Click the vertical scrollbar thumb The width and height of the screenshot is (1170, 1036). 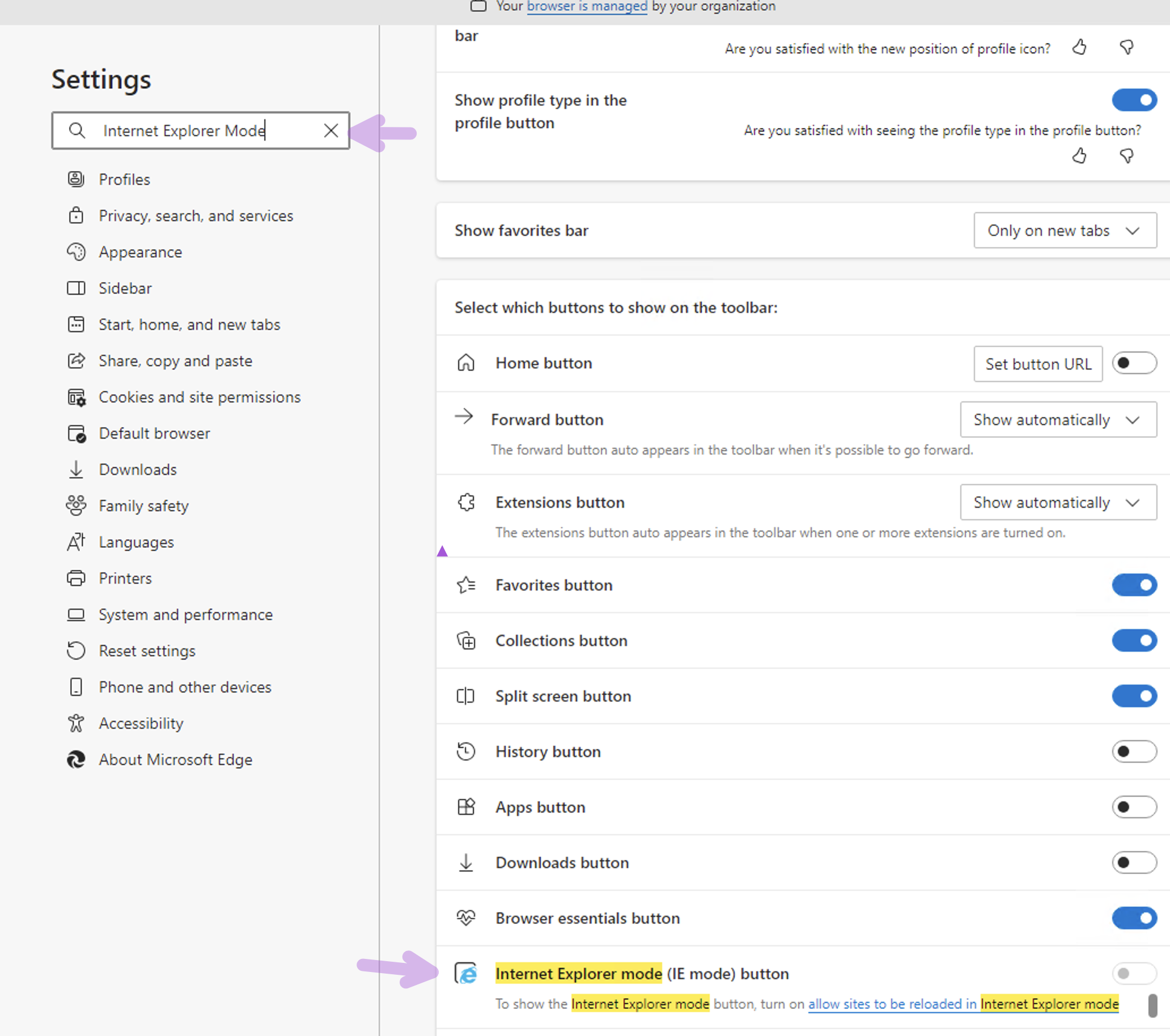tap(1152, 1005)
